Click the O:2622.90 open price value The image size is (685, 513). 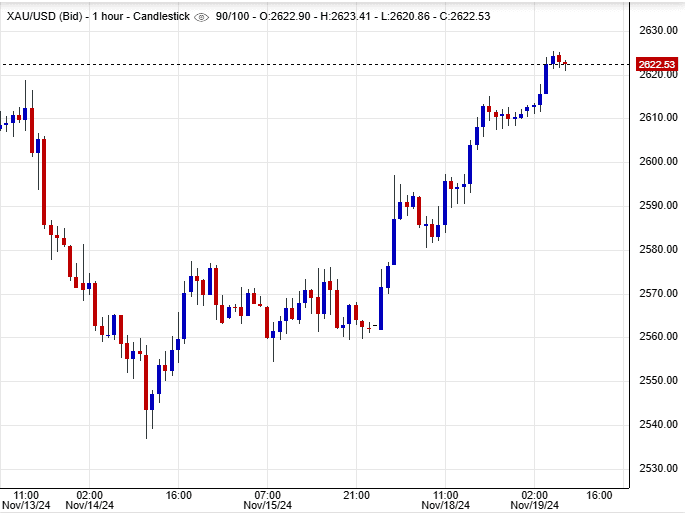point(291,17)
